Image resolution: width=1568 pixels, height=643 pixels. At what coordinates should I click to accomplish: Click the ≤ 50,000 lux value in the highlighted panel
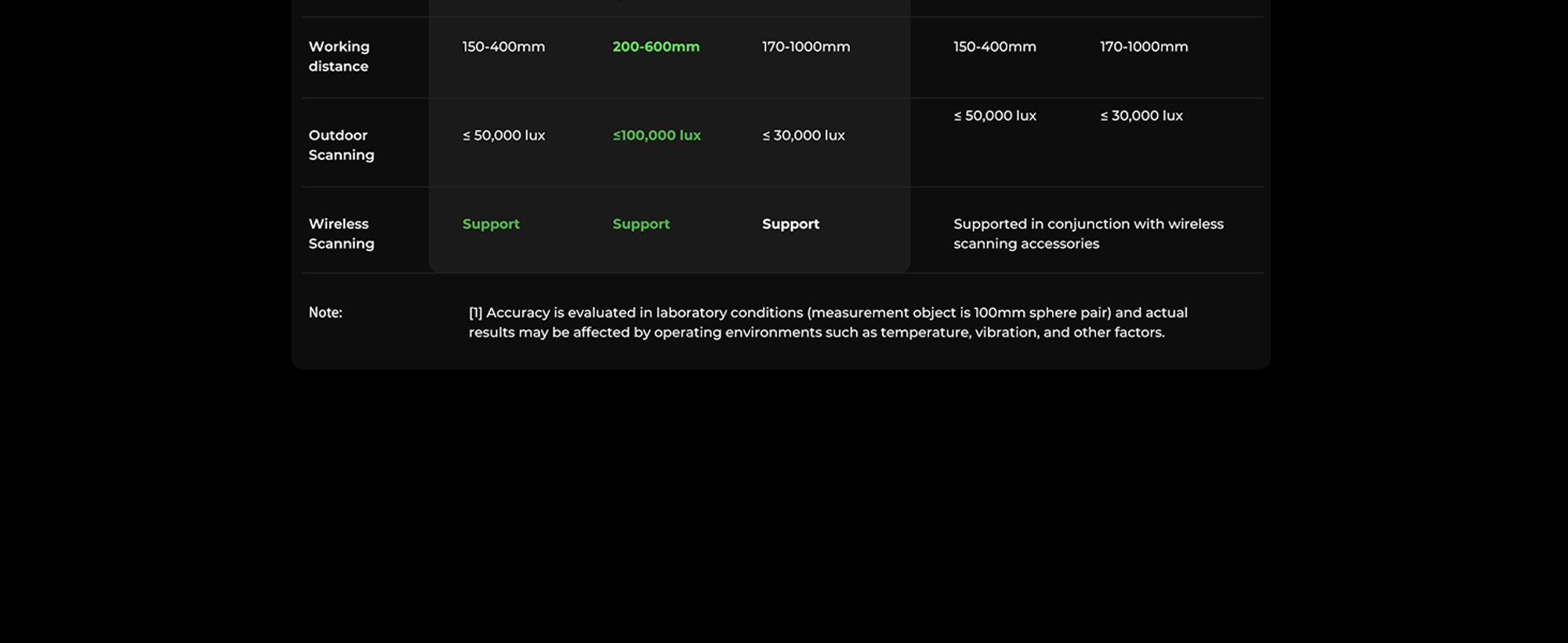click(503, 136)
